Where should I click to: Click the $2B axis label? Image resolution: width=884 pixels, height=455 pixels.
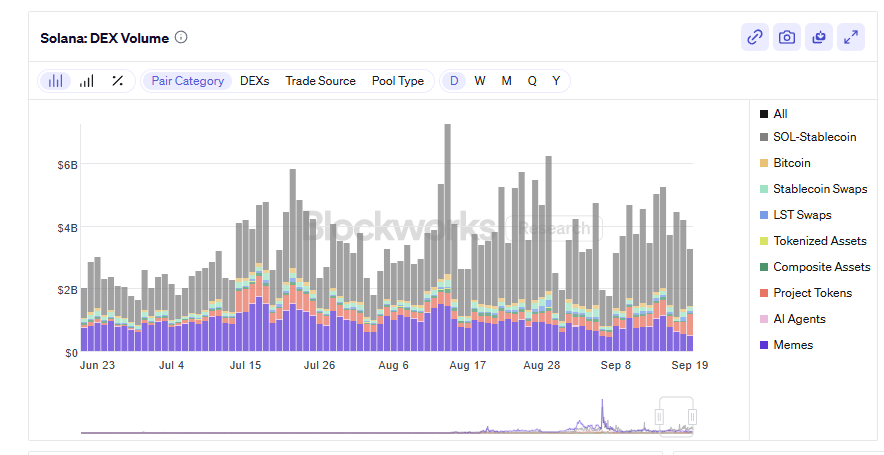click(x=66, y=290)
